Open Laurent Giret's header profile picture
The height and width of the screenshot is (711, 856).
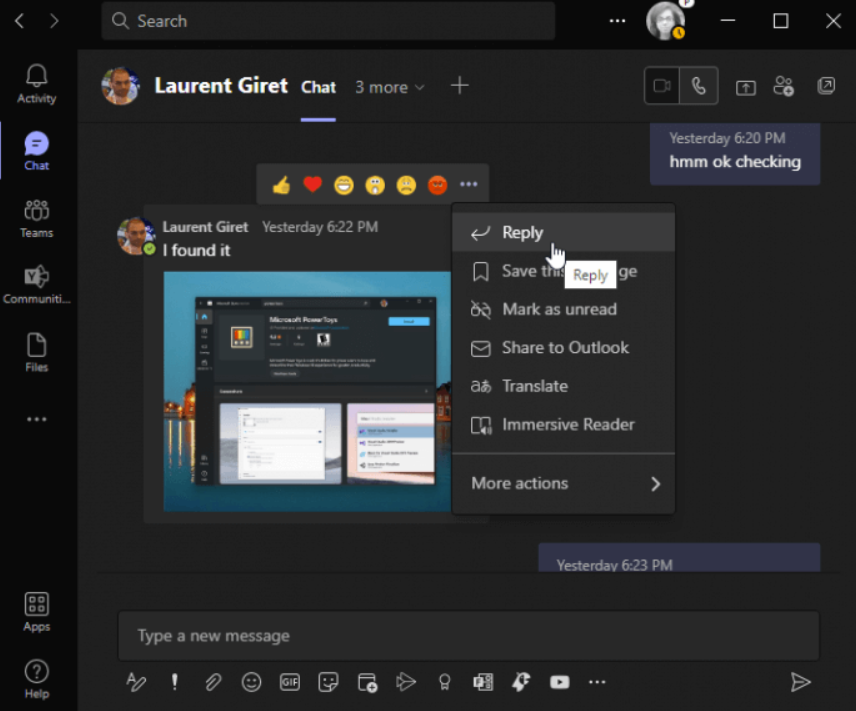tap(121, 86)
